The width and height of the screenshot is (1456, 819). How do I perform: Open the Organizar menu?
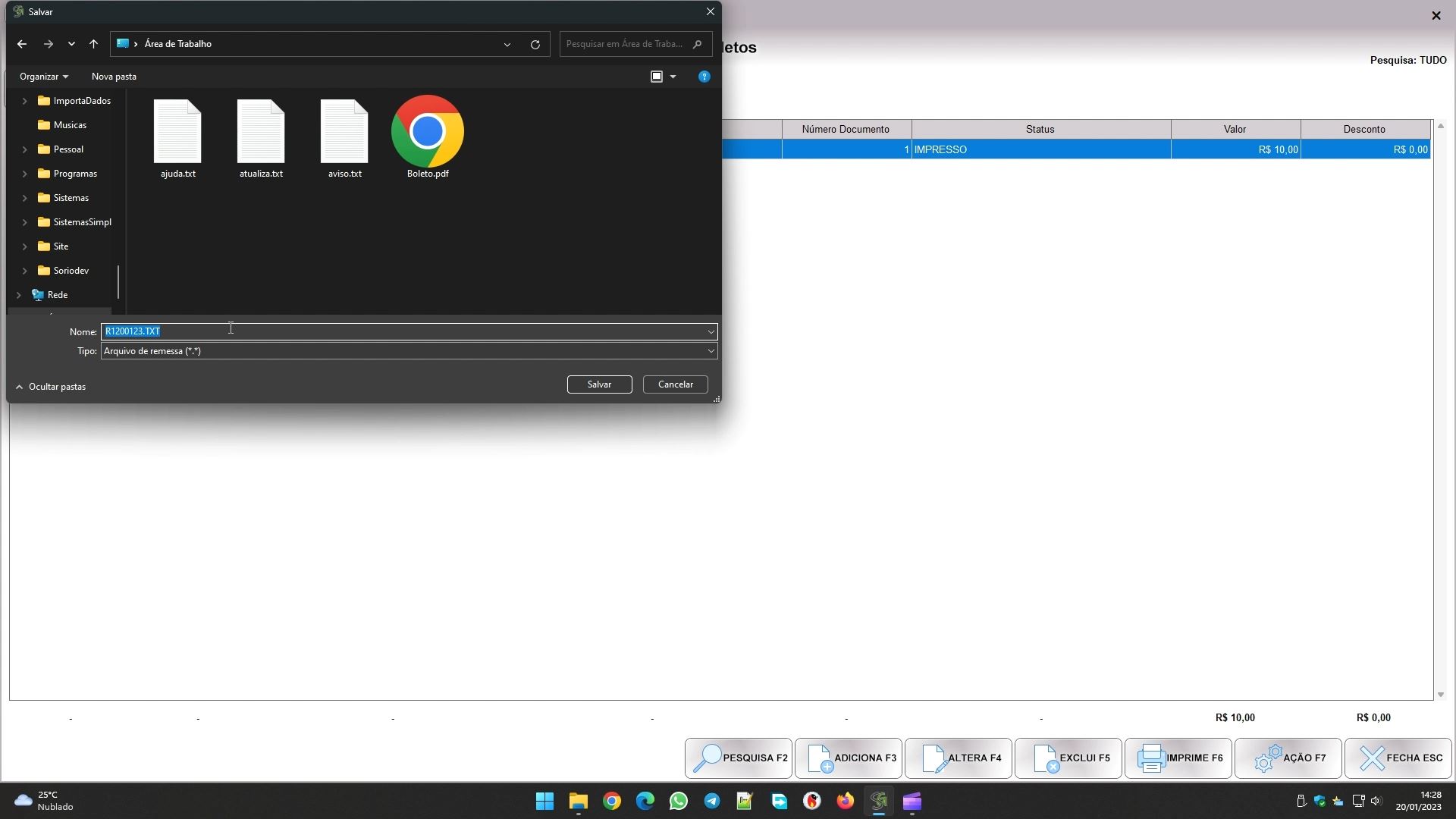pos(43,77)
